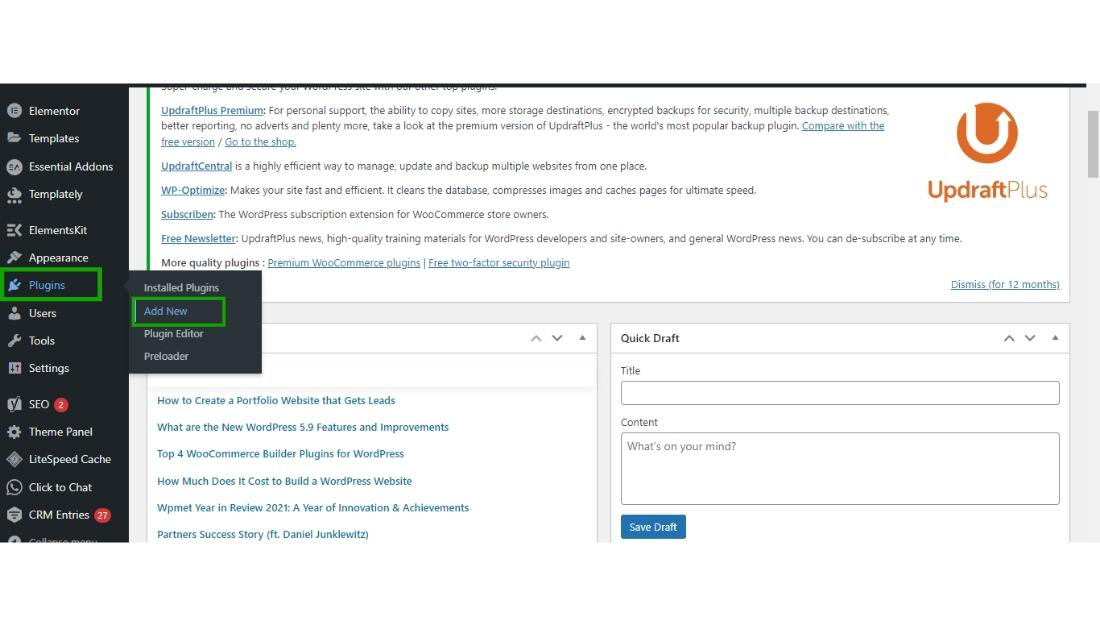Click the Tools wrench icon
The width and height of the screenshot is (1100, 619).
[14, 340]
